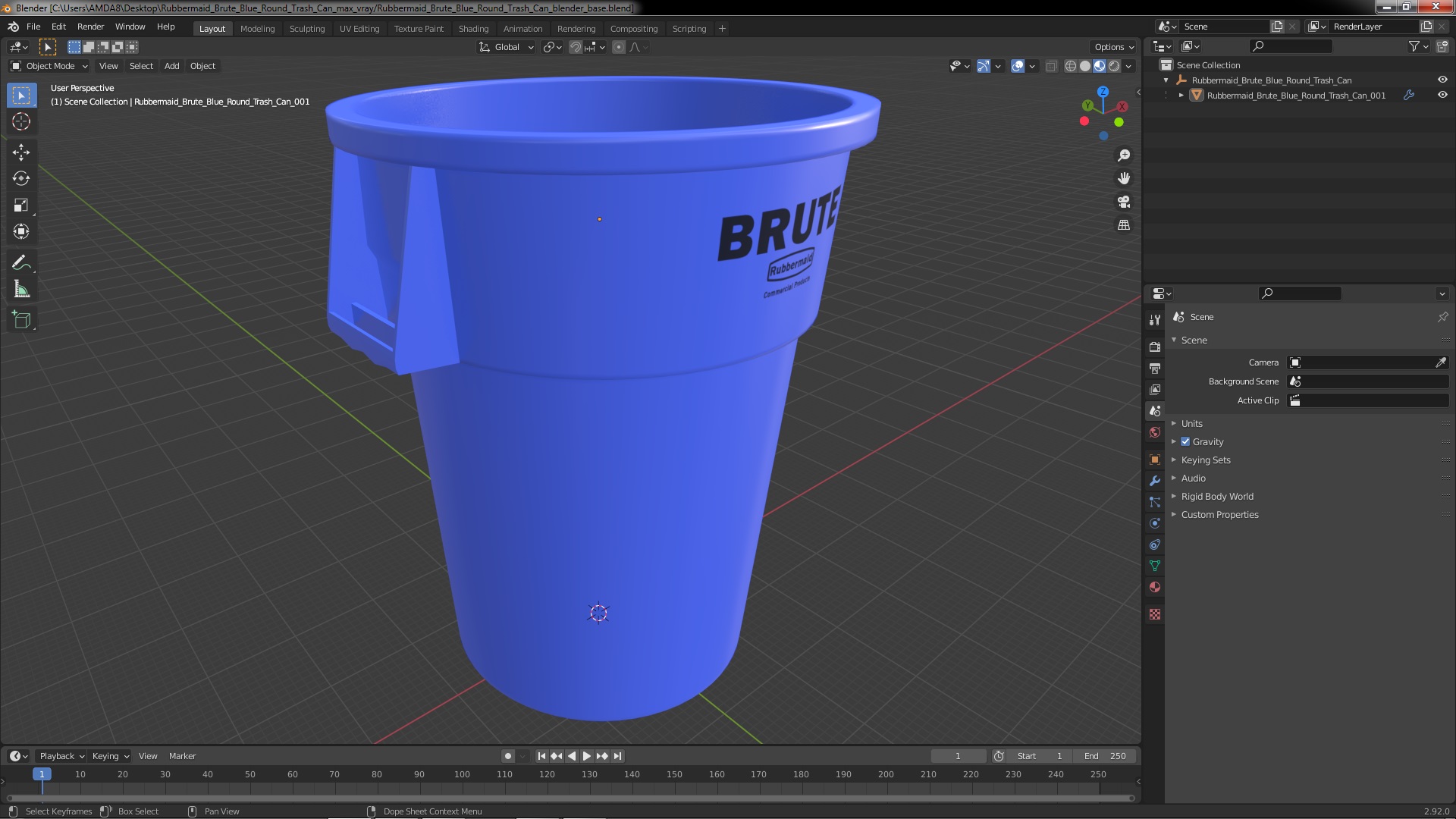
Task: Click the current frame number field
Action: (958, 756)
